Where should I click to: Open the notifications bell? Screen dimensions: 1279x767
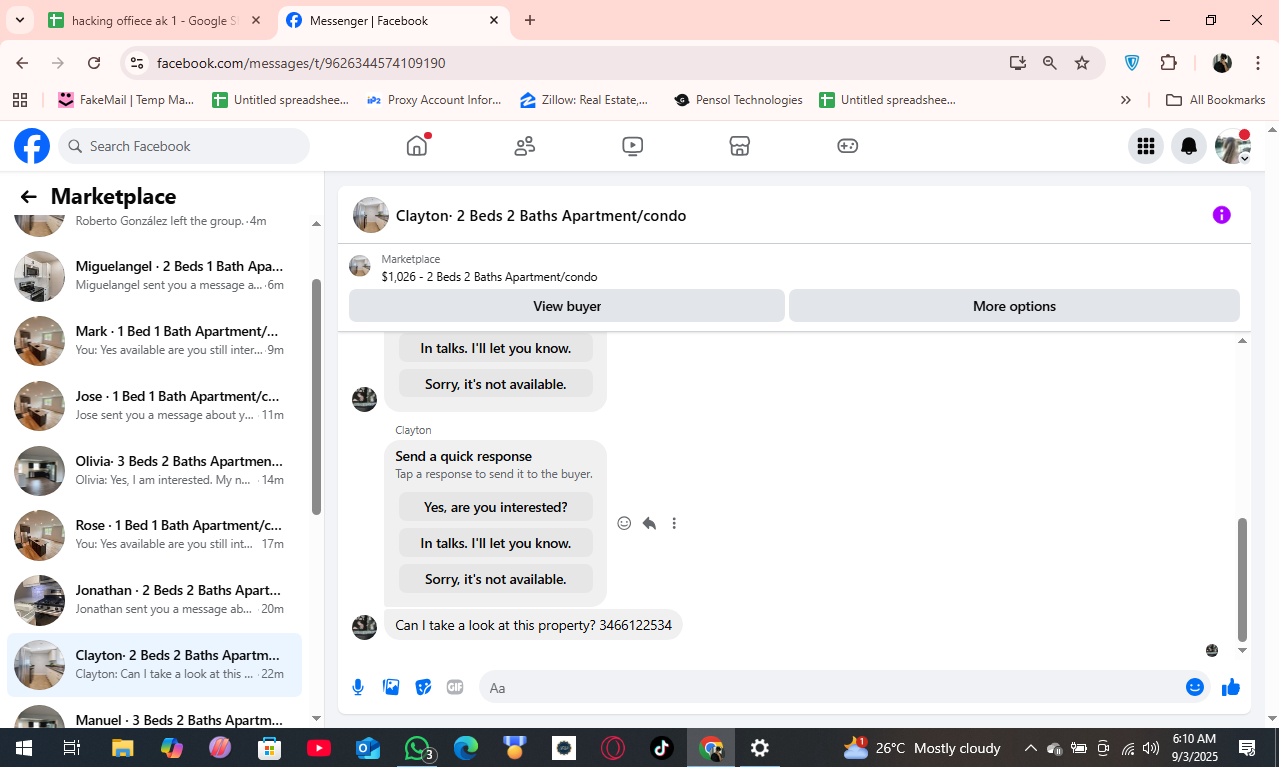tap(1189, 146)
